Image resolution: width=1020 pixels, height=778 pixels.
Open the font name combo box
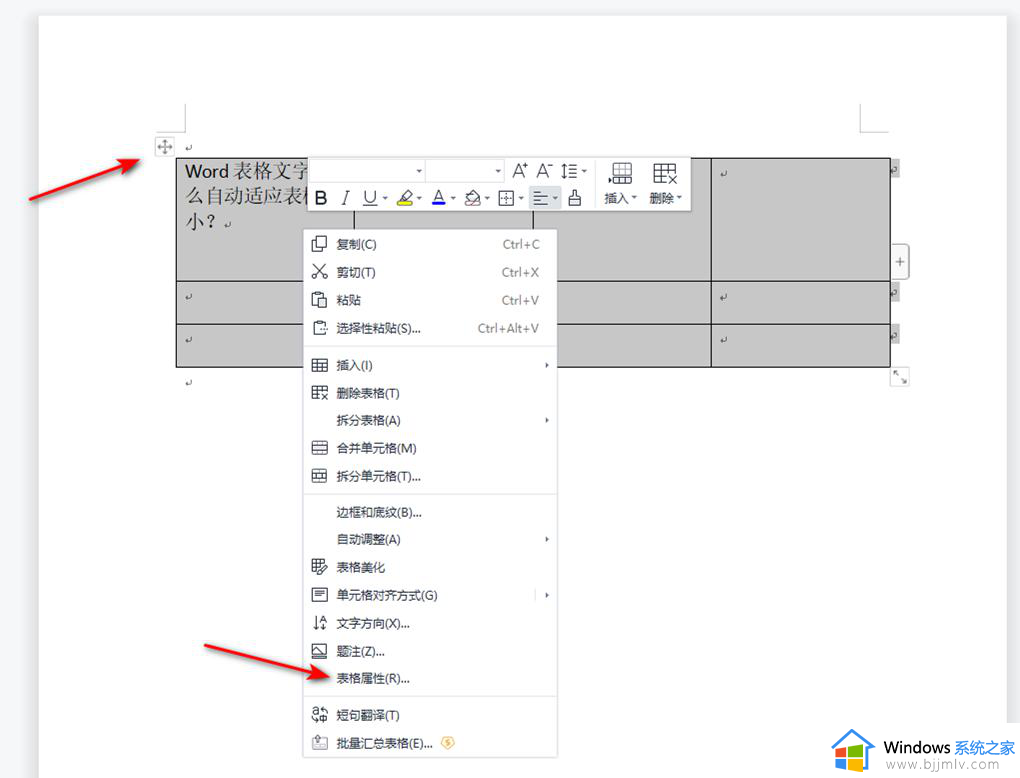368,171
